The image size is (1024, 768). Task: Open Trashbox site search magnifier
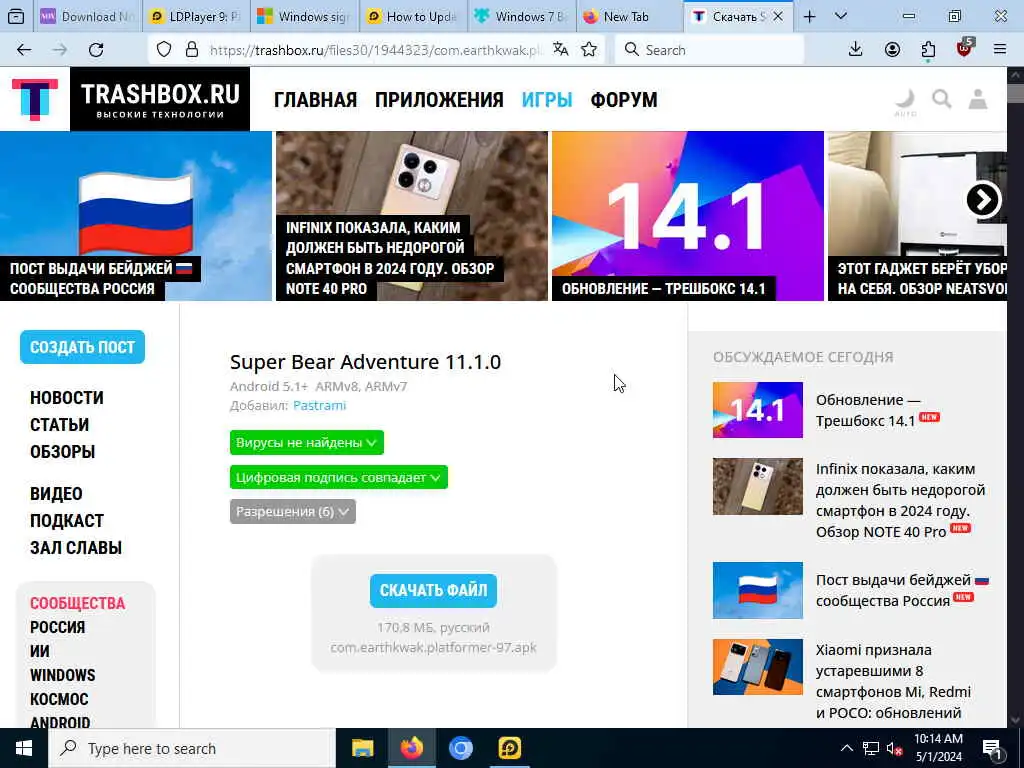942,99
